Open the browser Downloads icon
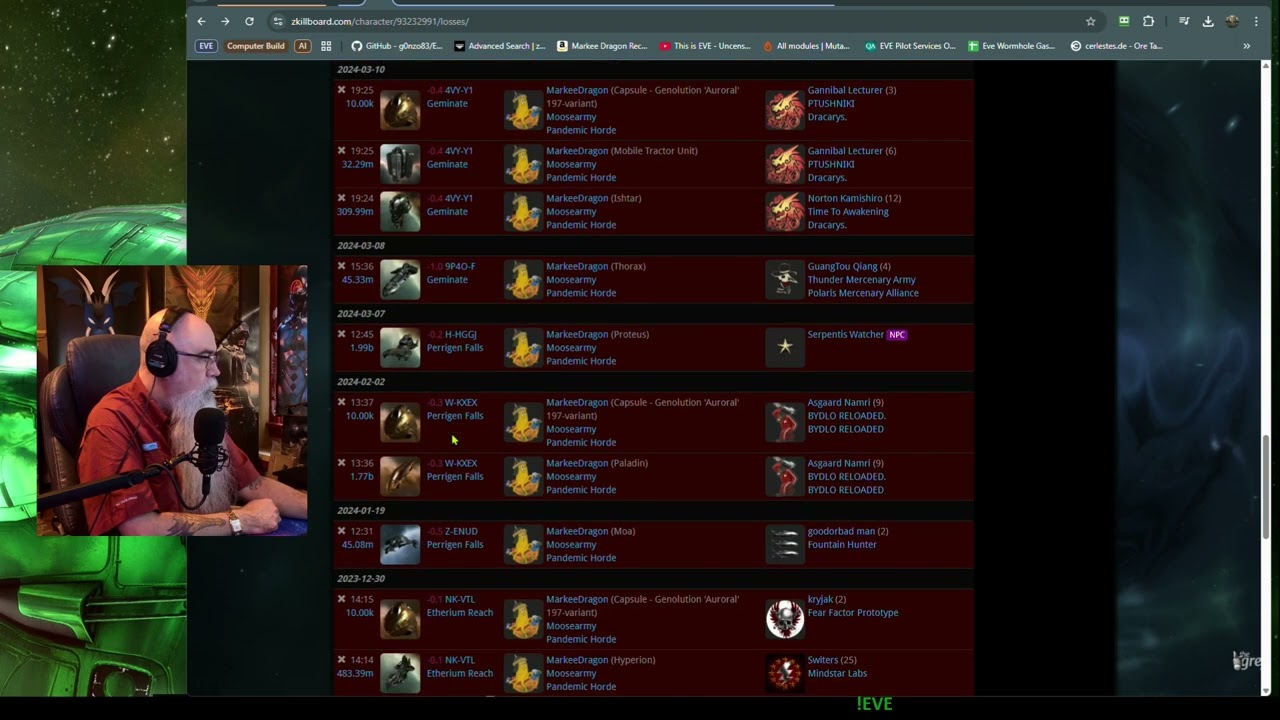Image resolution: width=1280 pixels, height=720 pixels. point(1208,21)
